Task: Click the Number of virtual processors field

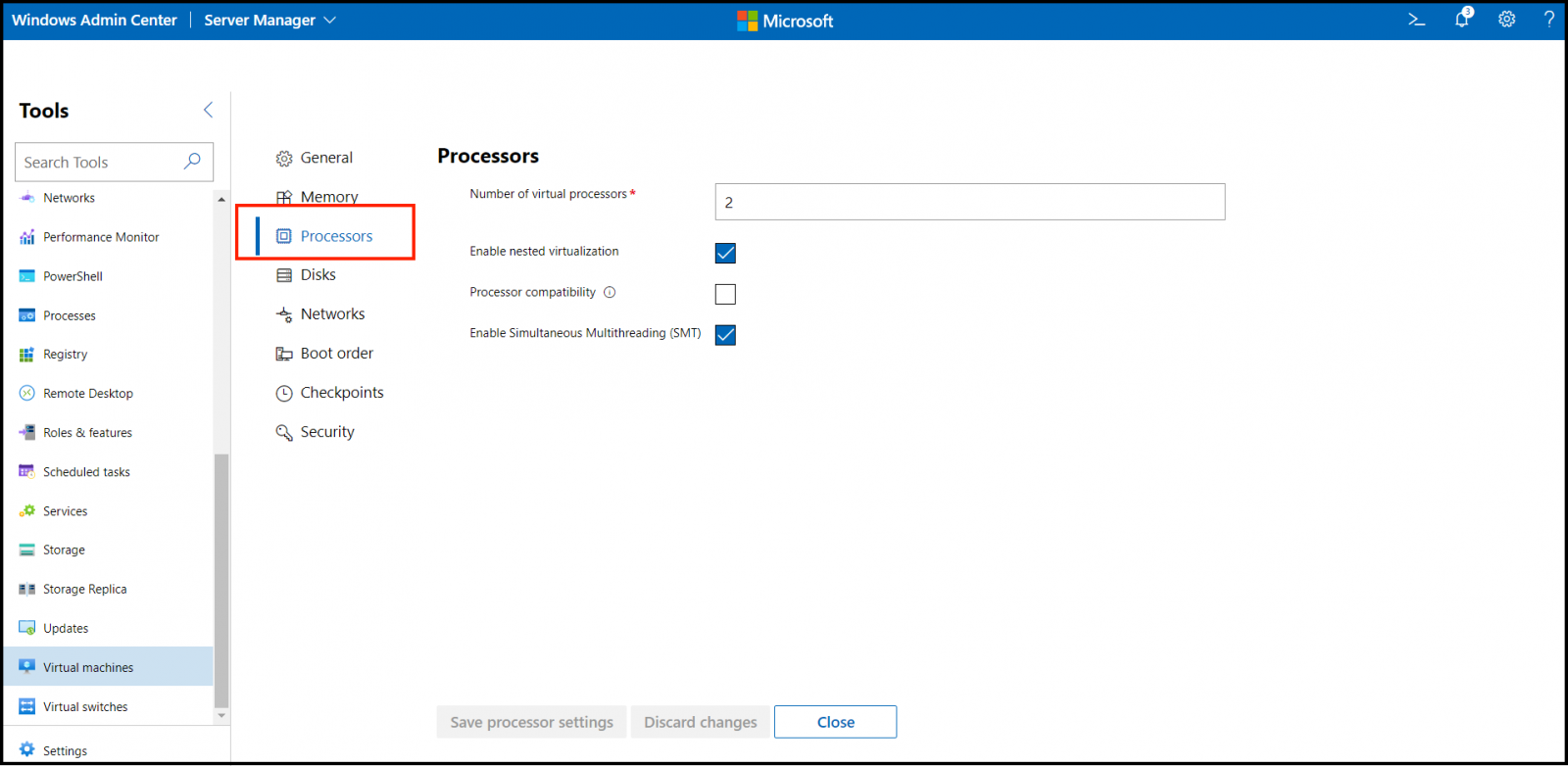Action: click(969, 202)
